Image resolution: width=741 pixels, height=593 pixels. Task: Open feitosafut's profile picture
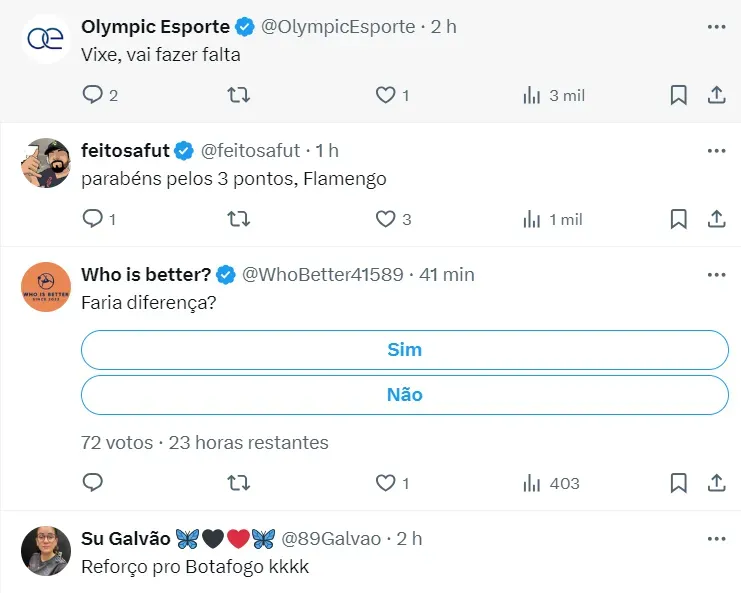click(x=46, y=163)
